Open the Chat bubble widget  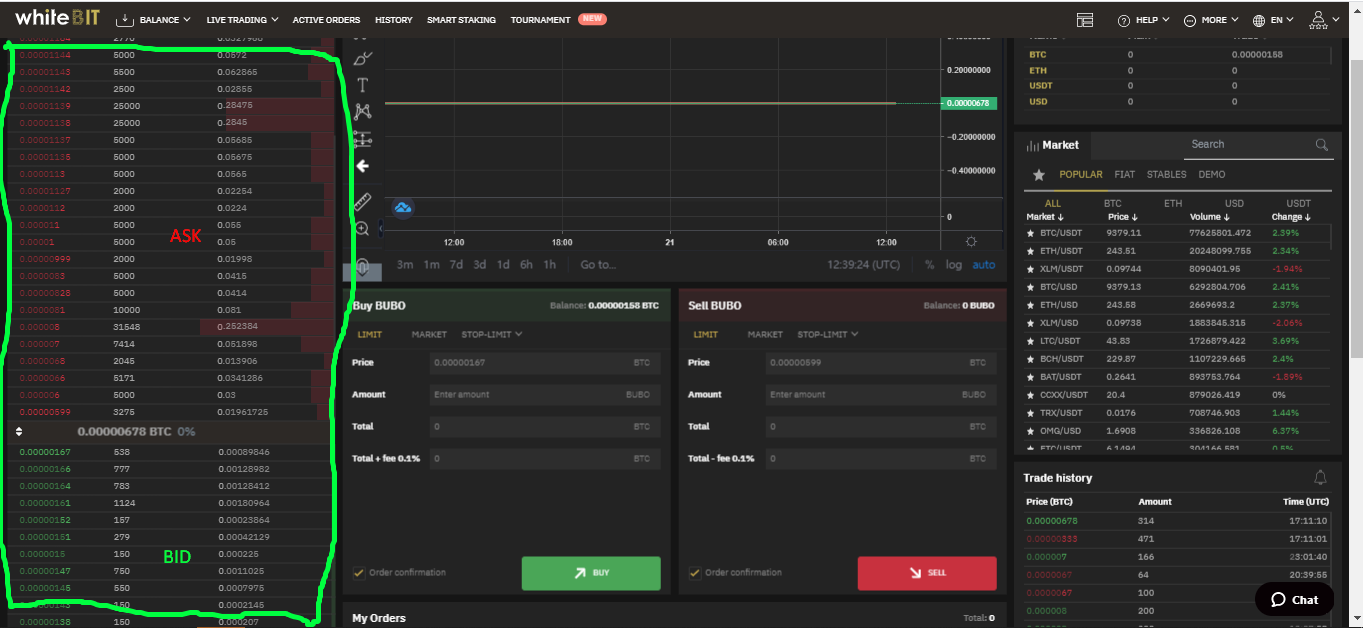coord(1294,600)
